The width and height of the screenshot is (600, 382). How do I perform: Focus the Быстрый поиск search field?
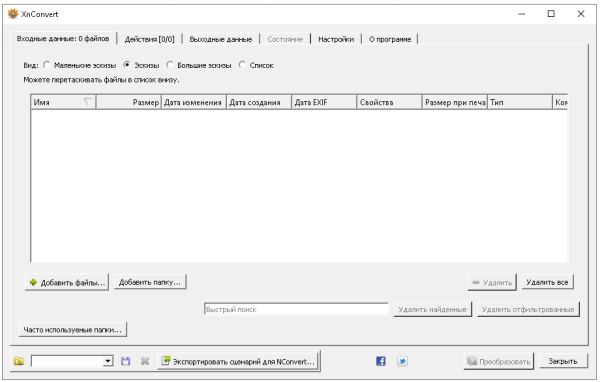pos(296,309)
